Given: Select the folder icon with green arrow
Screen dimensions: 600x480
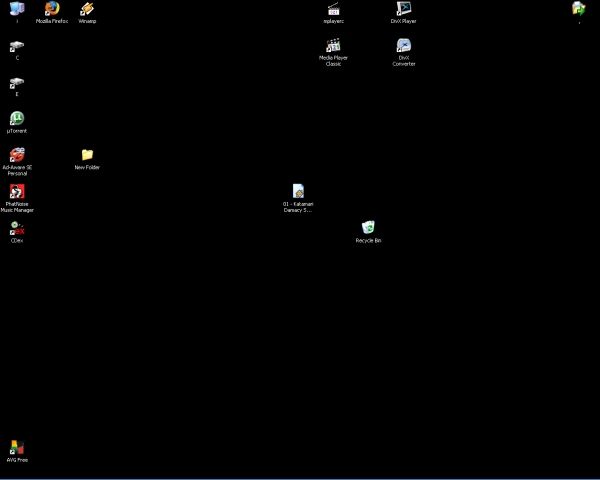Looking at the screenshot, I should [x=579, y=9].
